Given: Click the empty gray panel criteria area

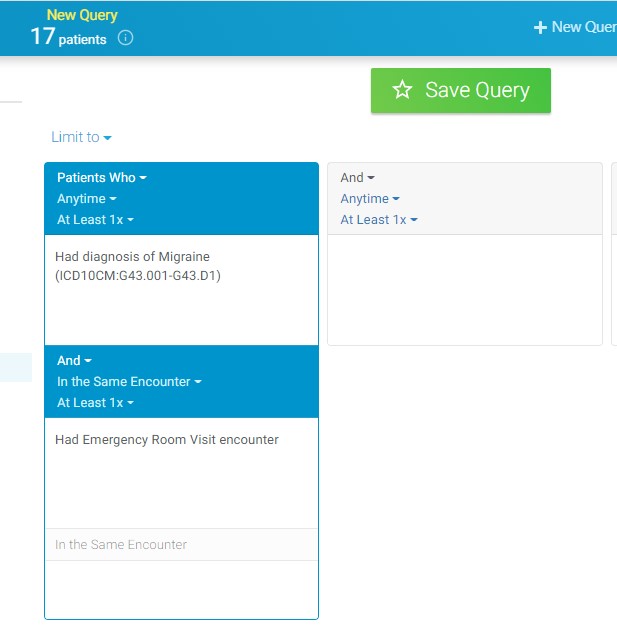Looking at the screenshot, I should coord(464,289).
